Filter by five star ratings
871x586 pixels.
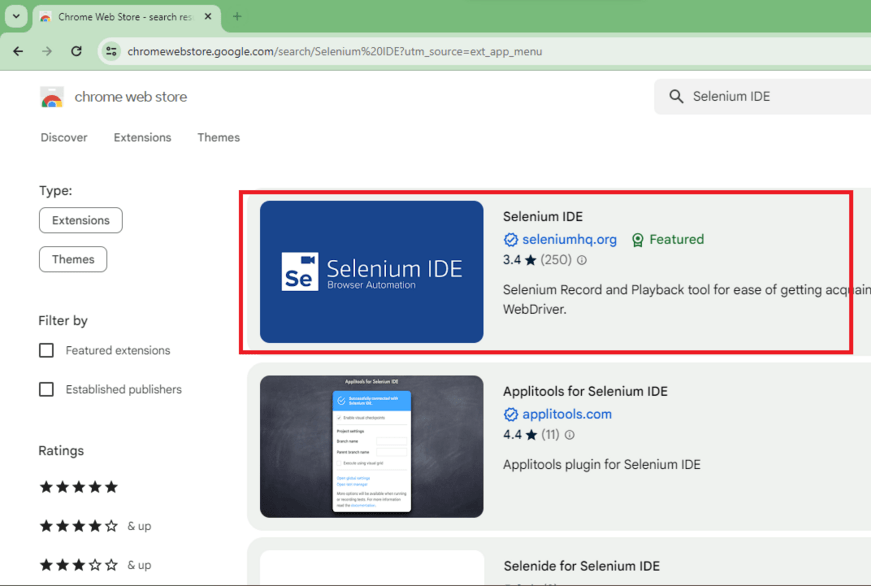point(79,487)
